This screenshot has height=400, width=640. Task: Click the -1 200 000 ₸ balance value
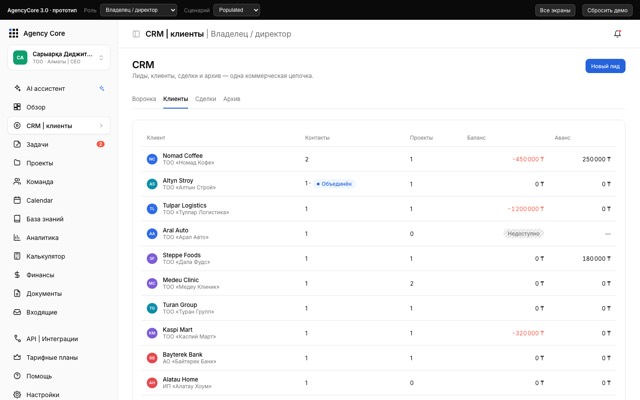pyautogui.click(x=526, y=209)
